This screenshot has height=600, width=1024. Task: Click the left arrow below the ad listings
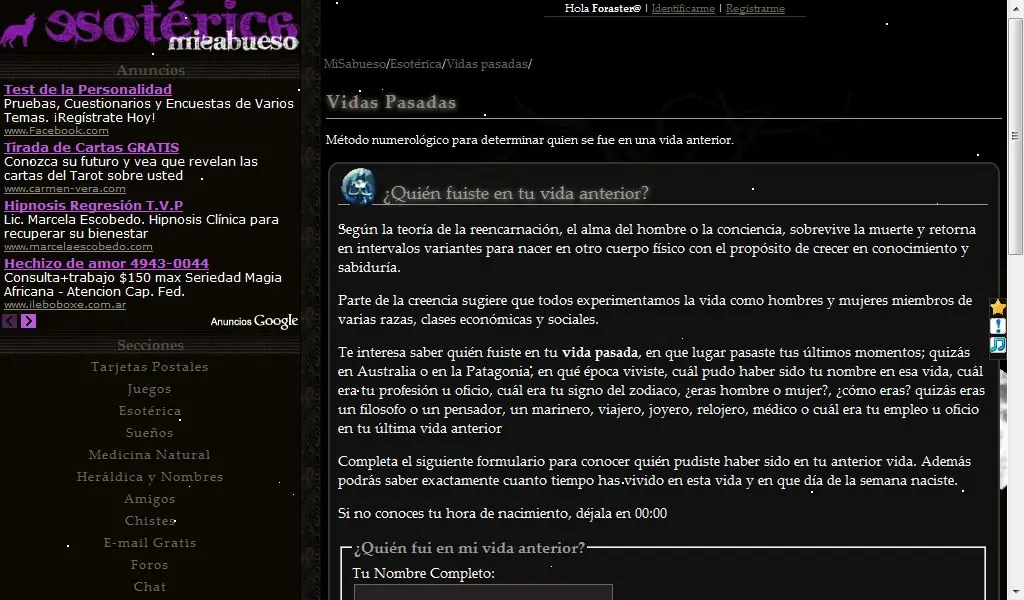tap(10, 322)
